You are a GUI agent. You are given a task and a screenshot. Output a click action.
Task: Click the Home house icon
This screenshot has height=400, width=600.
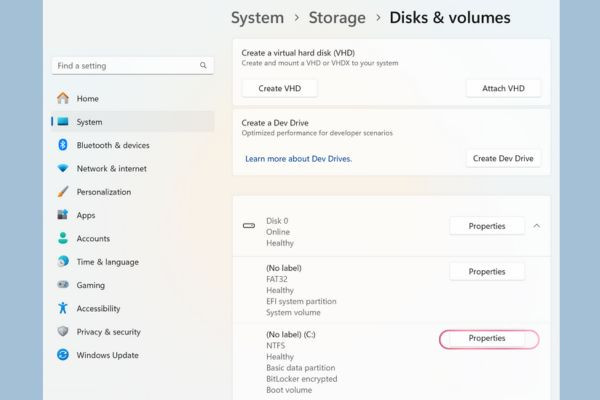(x=63, y=98)
